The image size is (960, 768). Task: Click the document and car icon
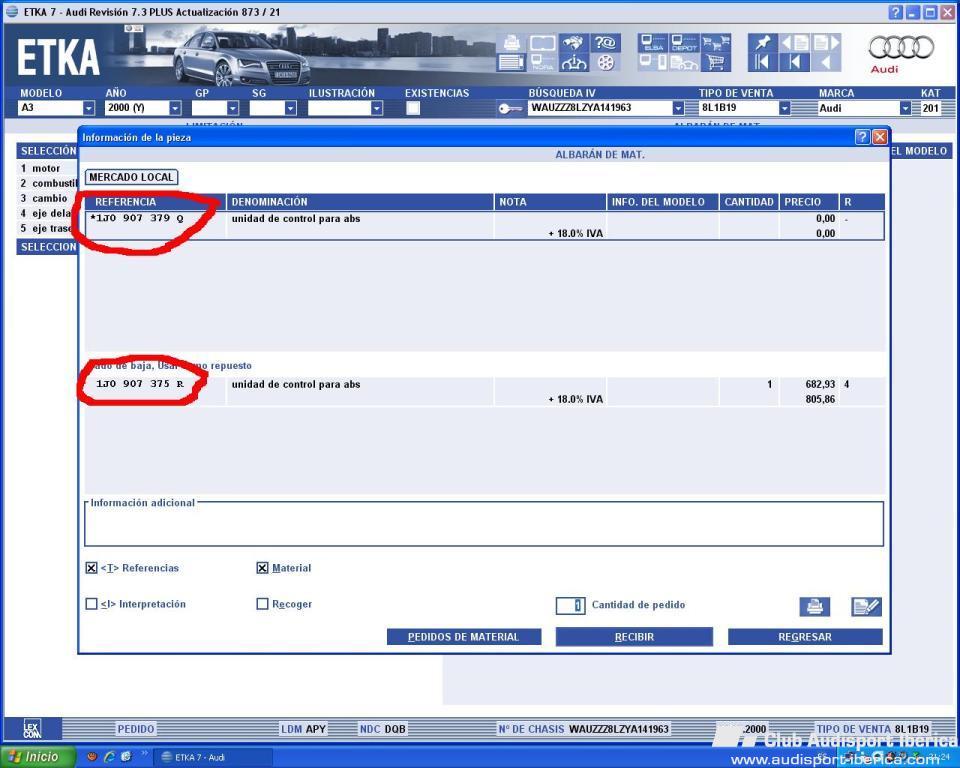coord(684,62)
